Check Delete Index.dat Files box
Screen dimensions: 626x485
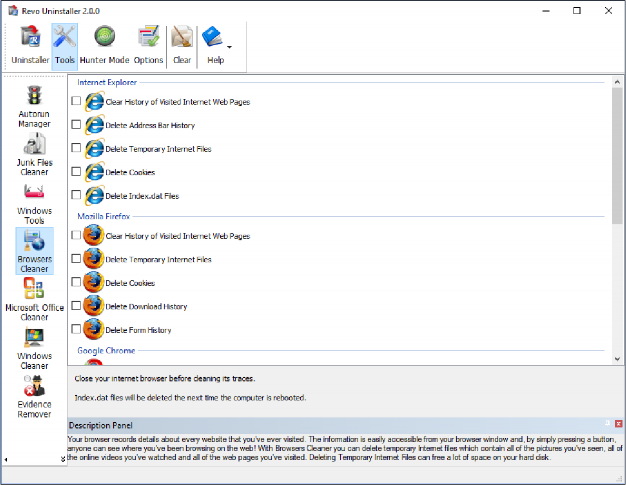coord(76,195)
